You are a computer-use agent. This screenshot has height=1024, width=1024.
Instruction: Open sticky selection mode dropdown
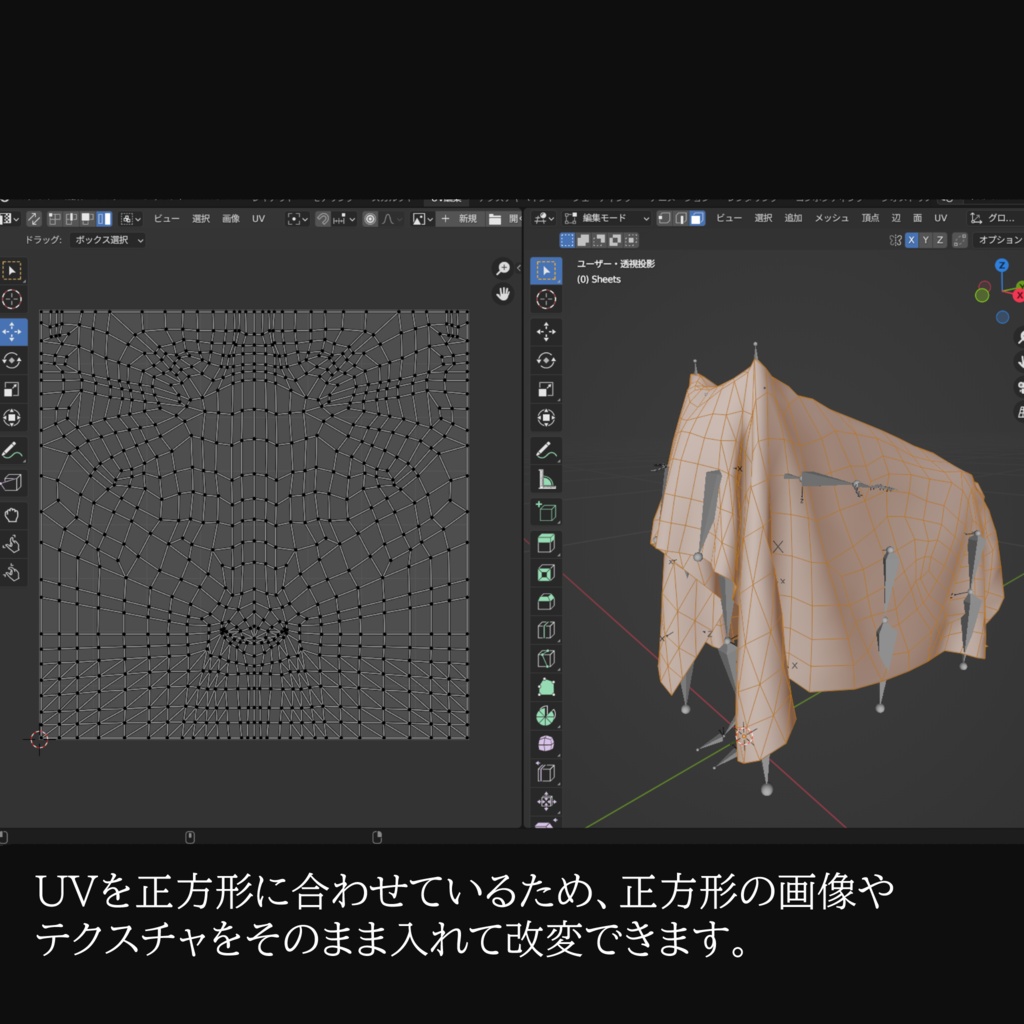pos(131,219)
